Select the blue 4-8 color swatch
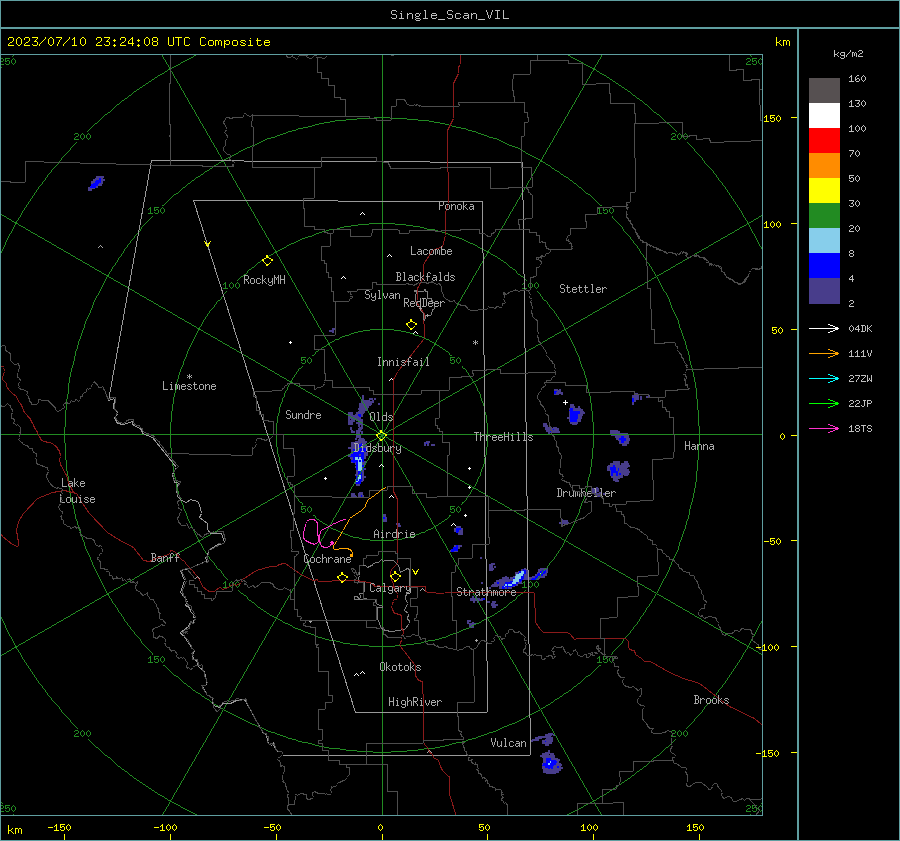Screen dimensions: 900x841 [x=824, y=266]
